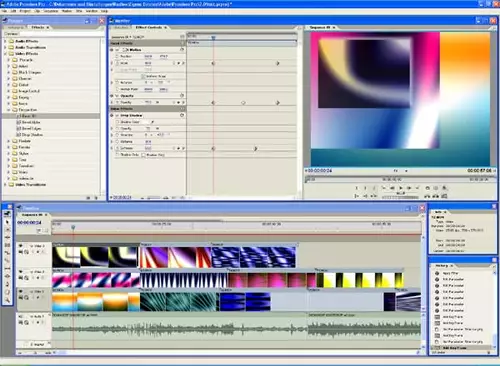Viewport: 500px width, 366px height.
Task: Click the Shadow Color swatch
Action: pyautogui.click(x=146, y=122)
